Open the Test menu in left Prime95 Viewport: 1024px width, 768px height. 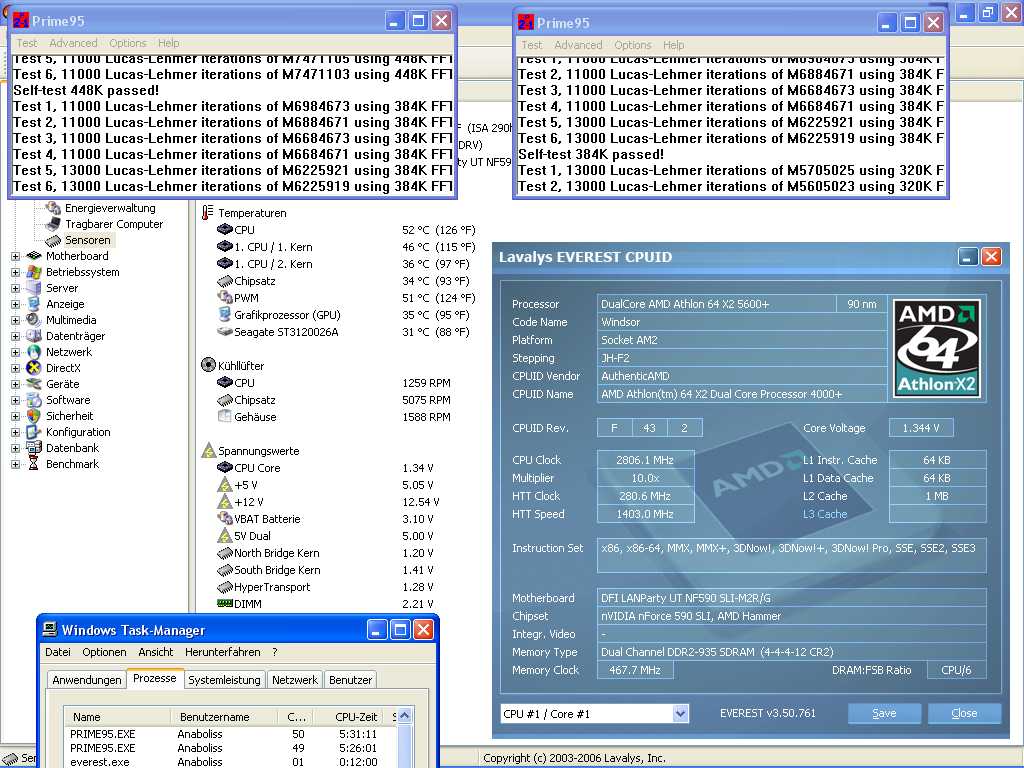(27, 43)
